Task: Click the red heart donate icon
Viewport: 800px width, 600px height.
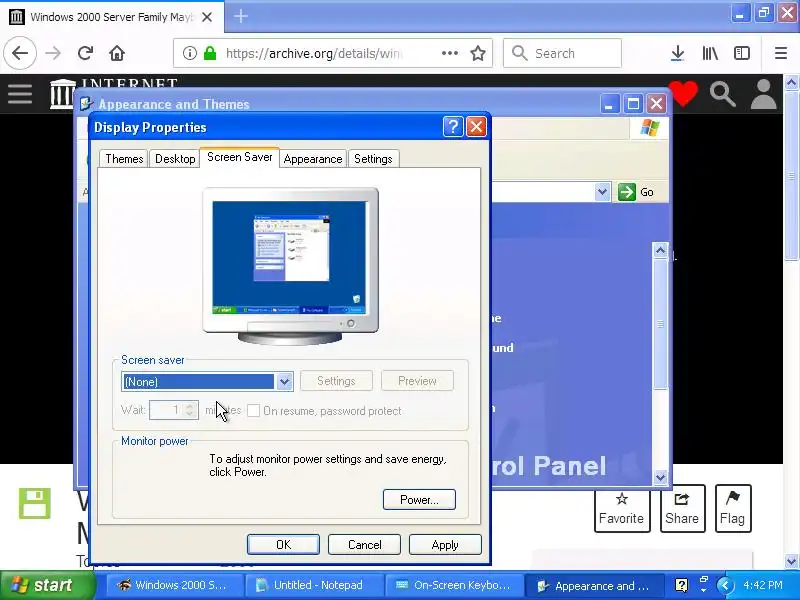Action: 683,94
